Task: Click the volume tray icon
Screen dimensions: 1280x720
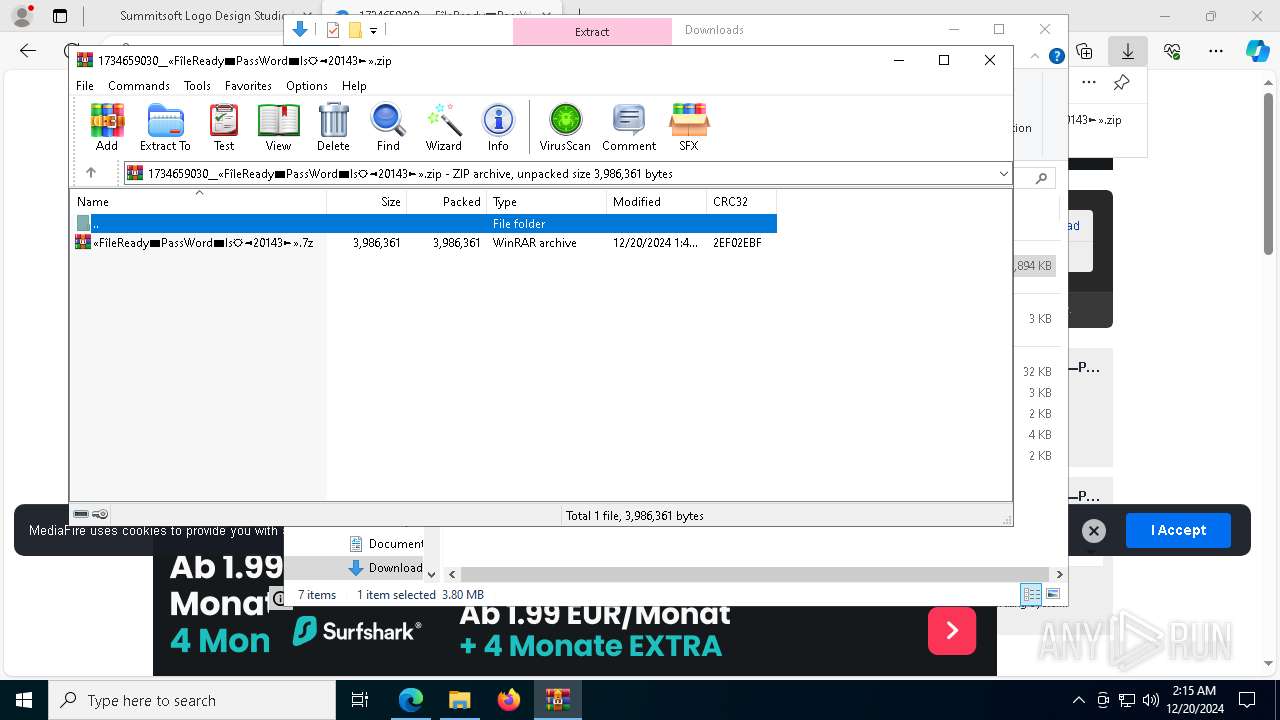Action: click(1150, 700)
